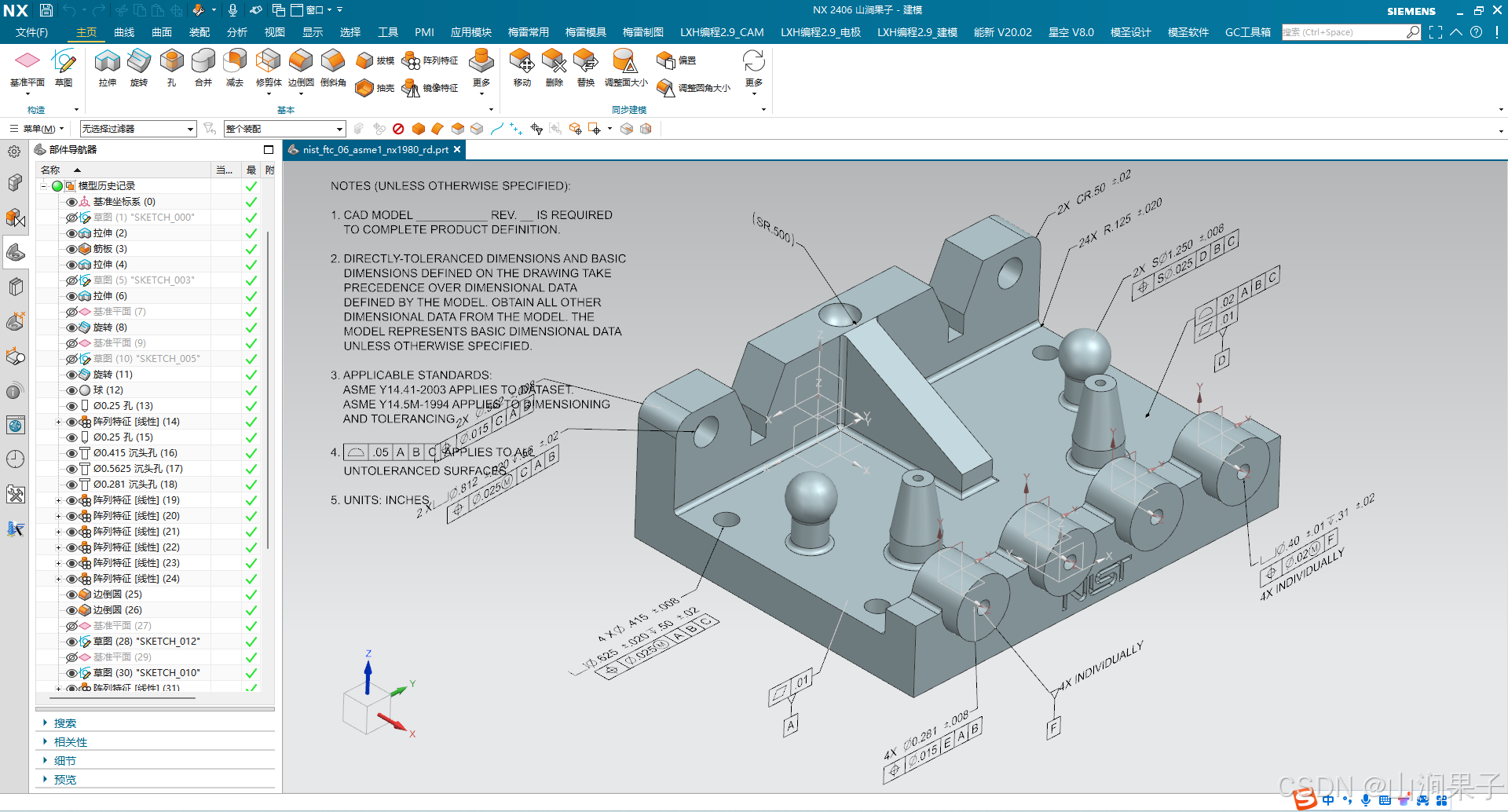Switch to the 应用模块 ribbon tab

(x=471, y=32)
